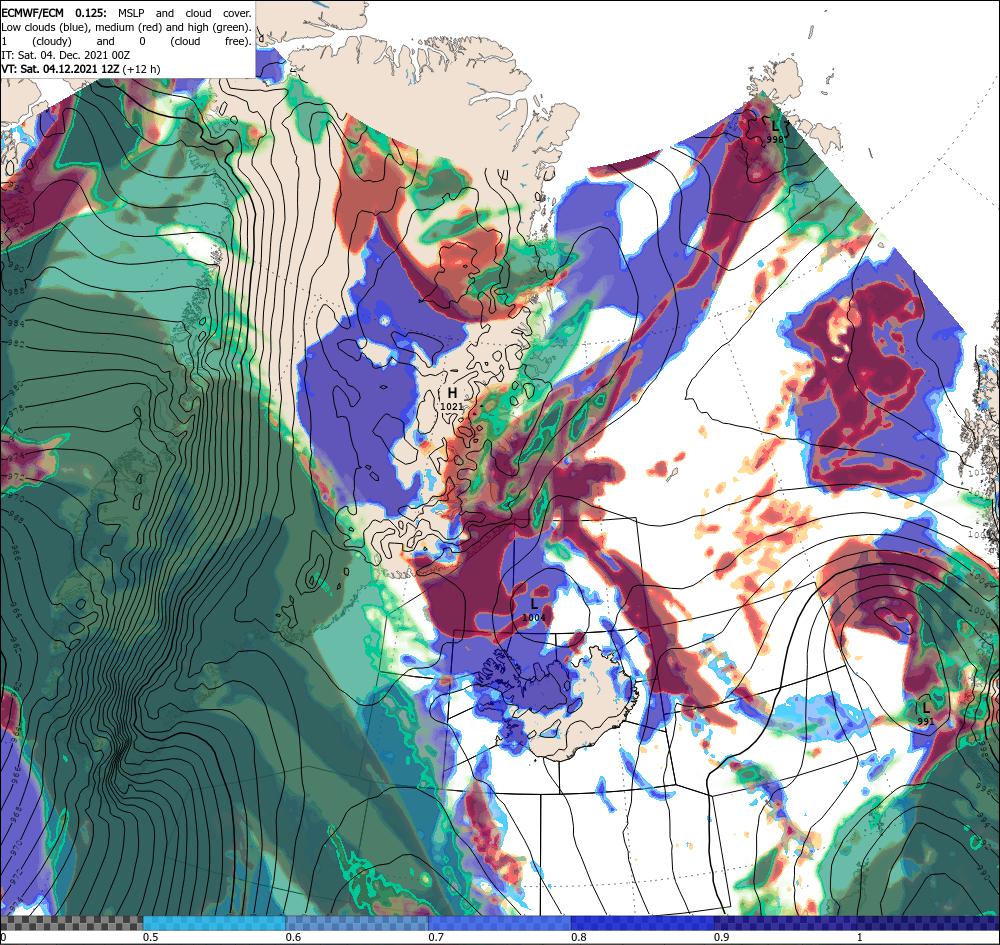Select the light blue 0.5–0.6 legend segment
Screen dimensions: 1000x945
coord(214,923)
